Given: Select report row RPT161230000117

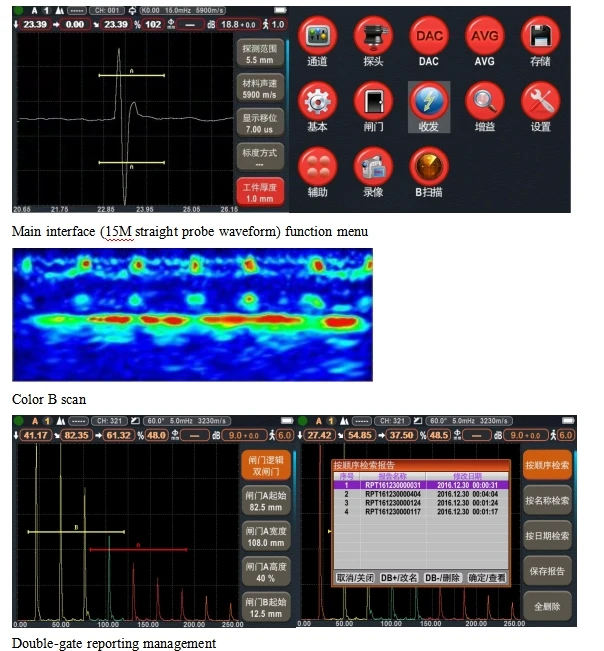Looking at the screenshot, I should click(421, 512).
